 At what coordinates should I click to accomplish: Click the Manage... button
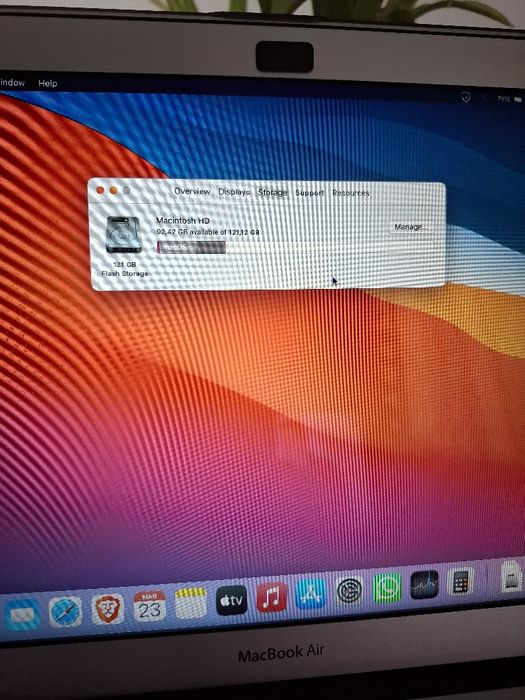[408, 227]
